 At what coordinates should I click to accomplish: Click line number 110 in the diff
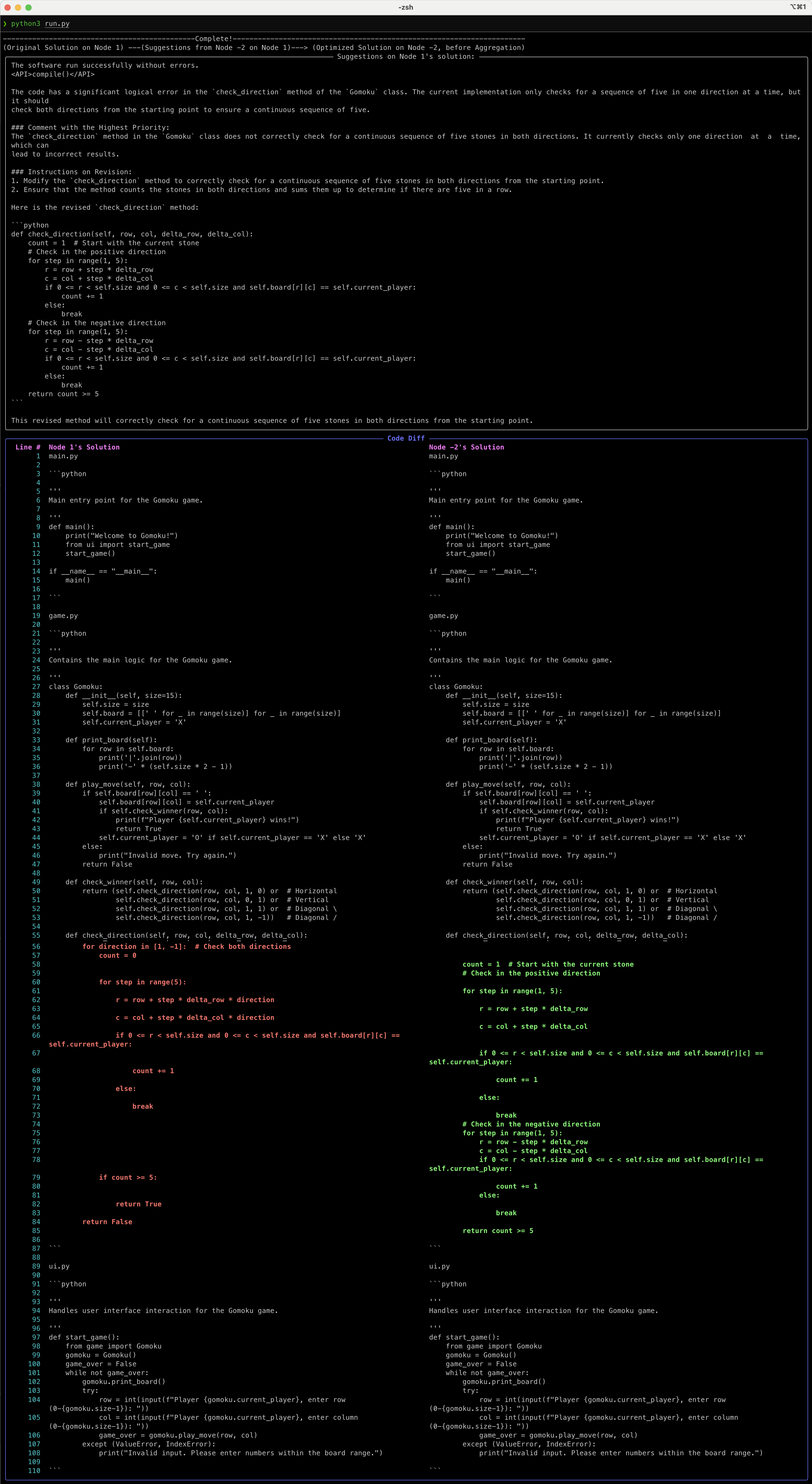coord(34,1470)
